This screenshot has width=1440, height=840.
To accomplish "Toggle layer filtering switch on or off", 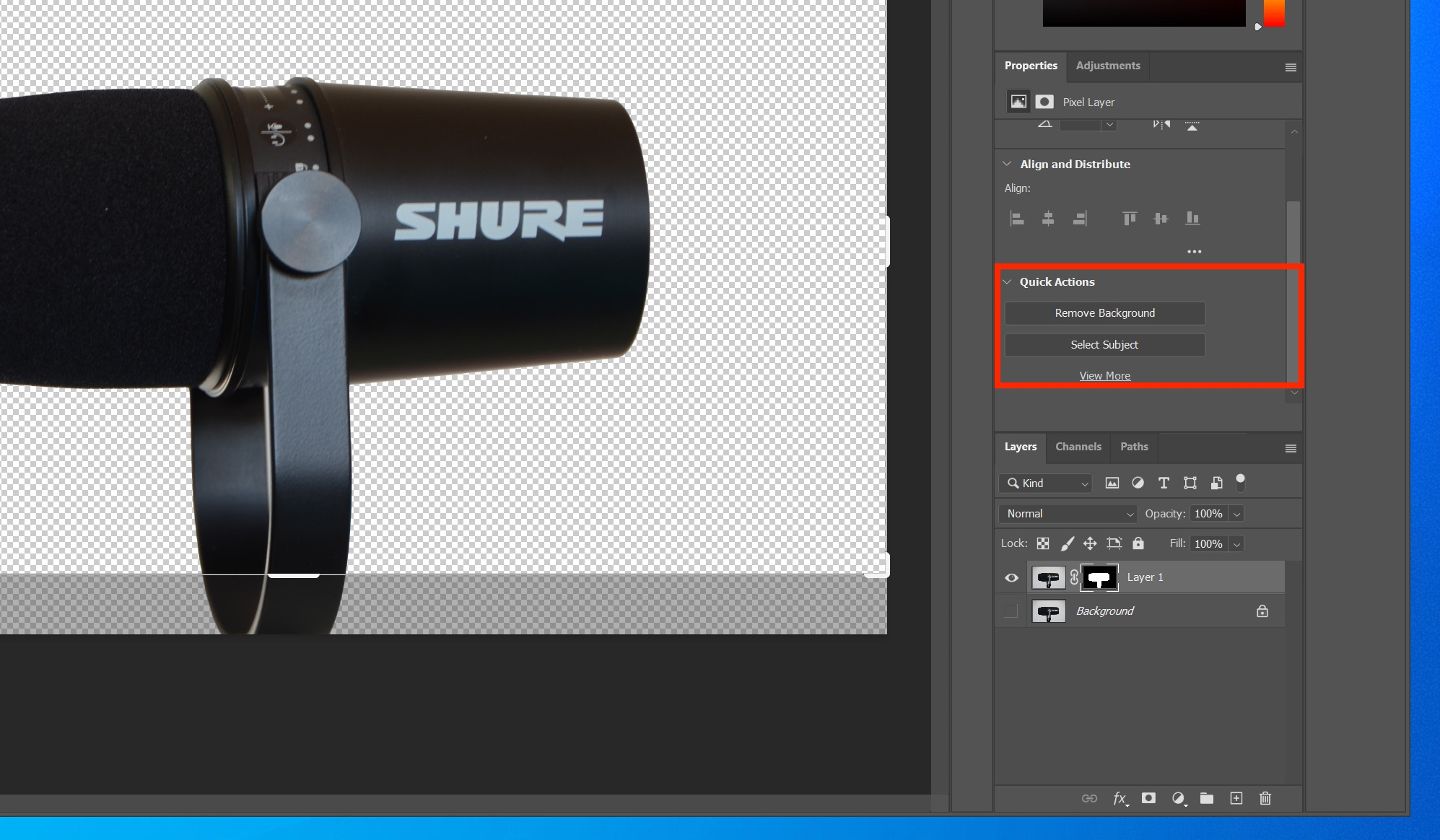I will tap(1241, 482).
